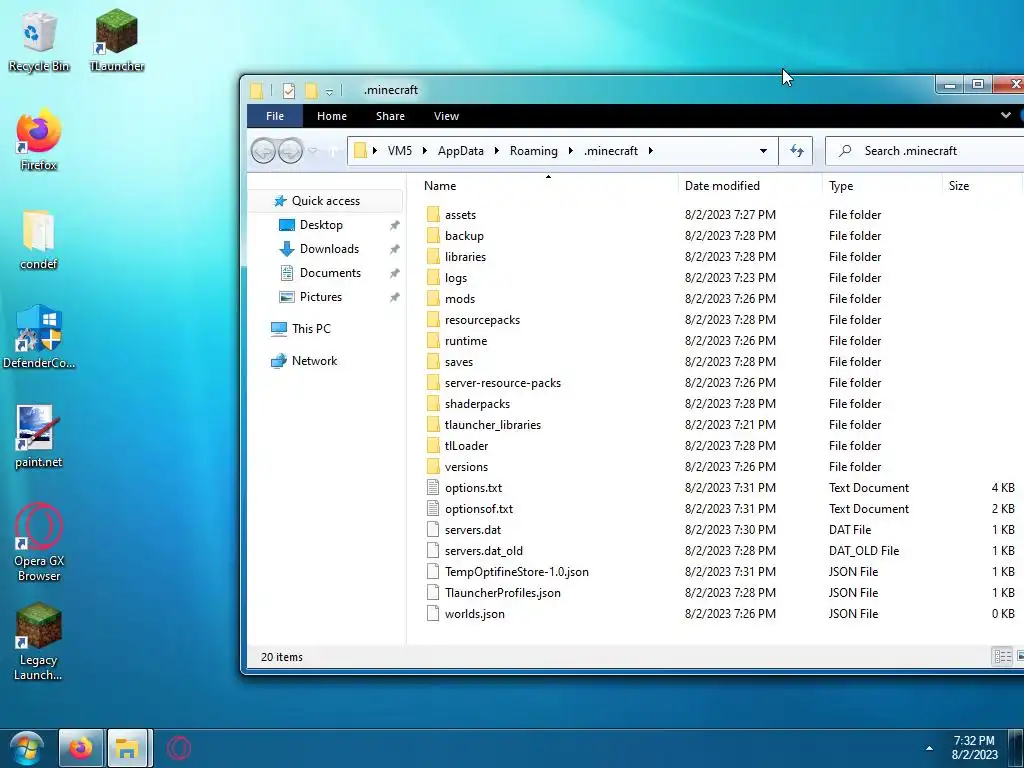Click the New folder icon in title bar
The width and height of the screenshot is (1024, 768).
pyautogui.click(x=312, y=90)
